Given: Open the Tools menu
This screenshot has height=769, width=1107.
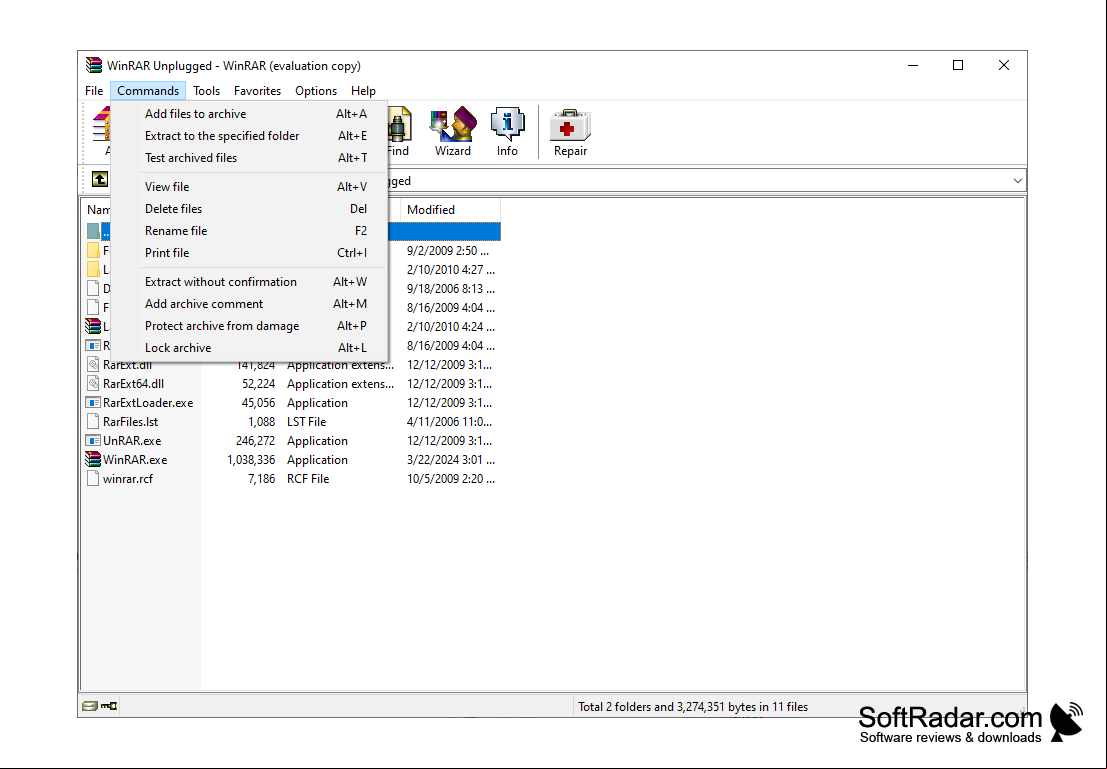Looking at the screenshot, I should pyautogui.click(x=206, y=90).
